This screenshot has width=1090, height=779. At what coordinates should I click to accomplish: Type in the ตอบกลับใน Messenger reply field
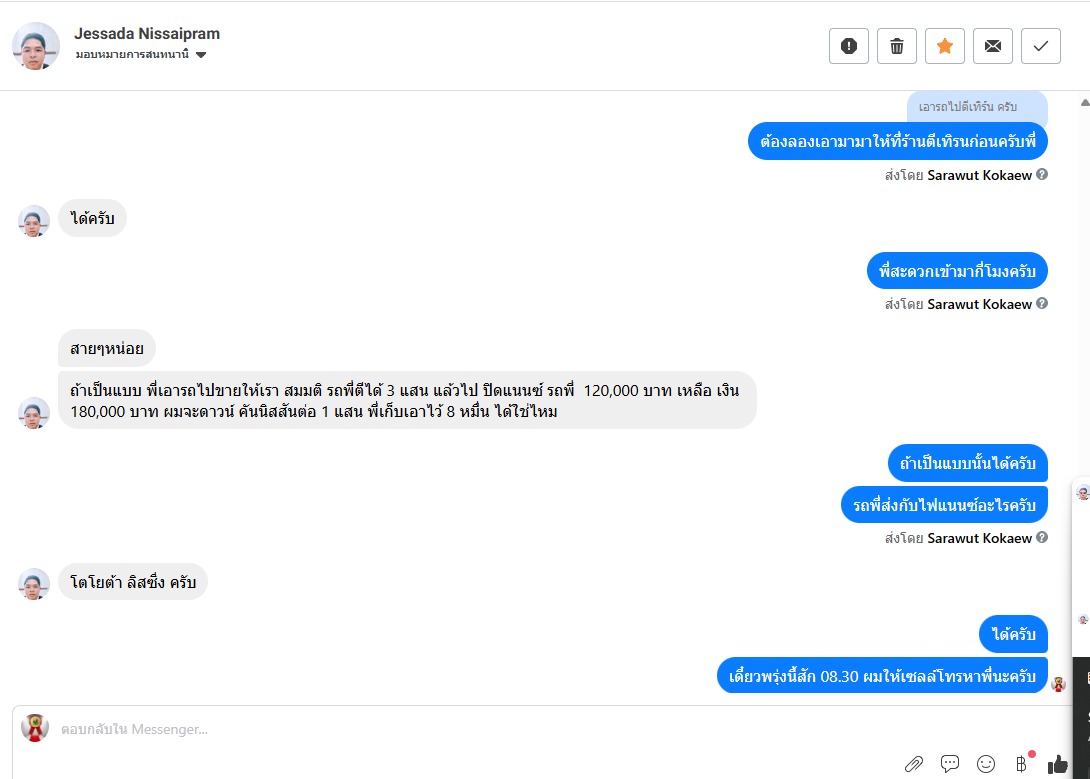pyautogui.click(x=400, y=729)
